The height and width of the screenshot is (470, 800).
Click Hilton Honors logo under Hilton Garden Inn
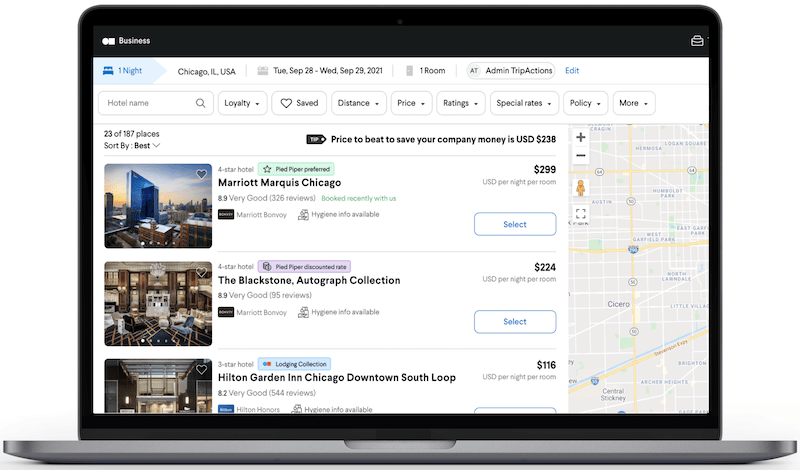pyautogui.click(x=226, y=409)
